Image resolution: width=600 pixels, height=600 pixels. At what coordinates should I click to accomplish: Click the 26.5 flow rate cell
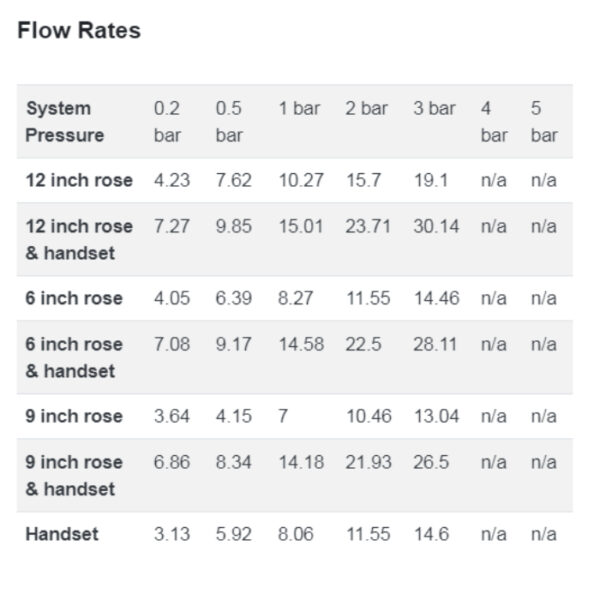tap(431, 462)
